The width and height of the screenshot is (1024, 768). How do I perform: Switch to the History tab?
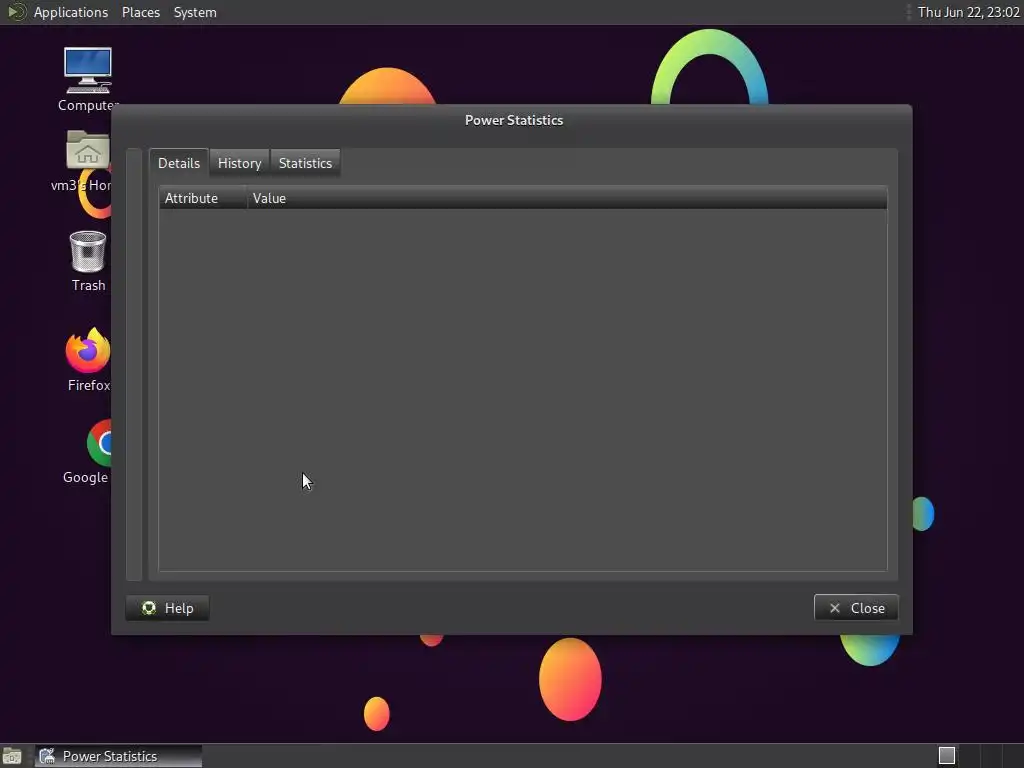click(240, 163)
